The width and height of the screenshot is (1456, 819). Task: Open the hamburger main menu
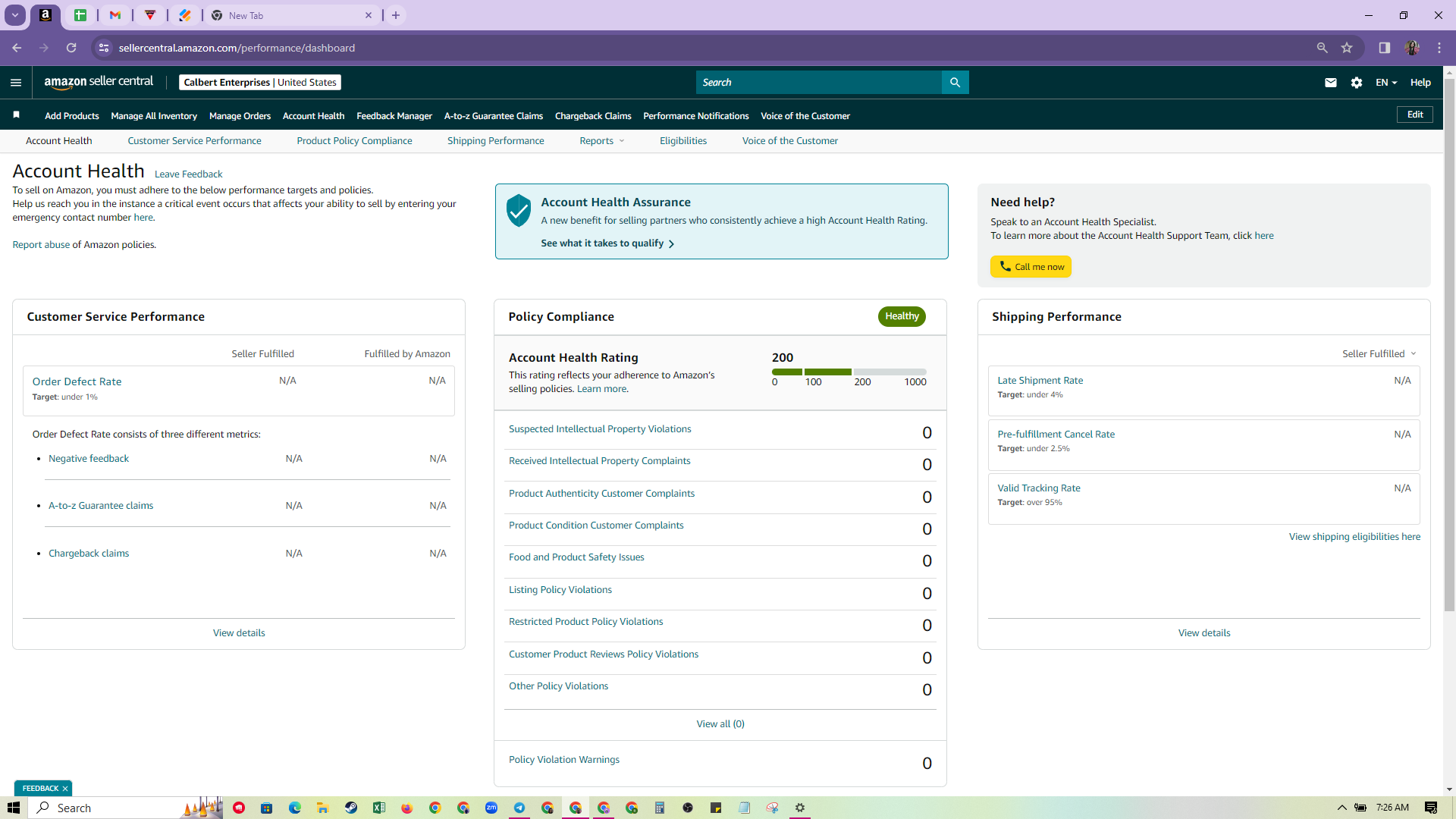click(16, 82)
